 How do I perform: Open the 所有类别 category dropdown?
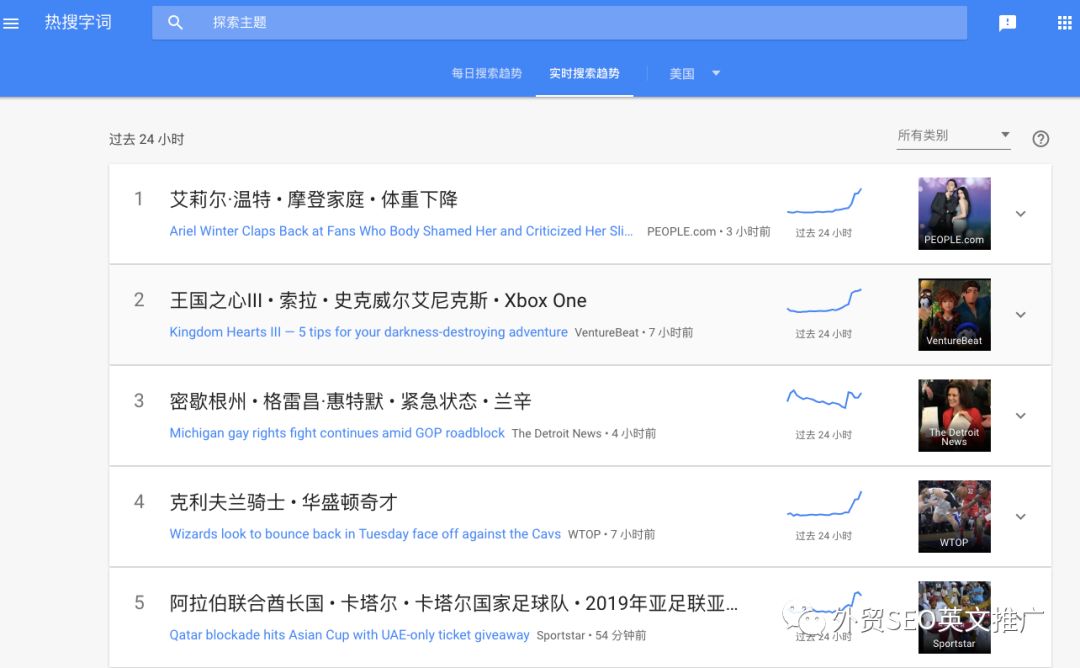(953, 136)
